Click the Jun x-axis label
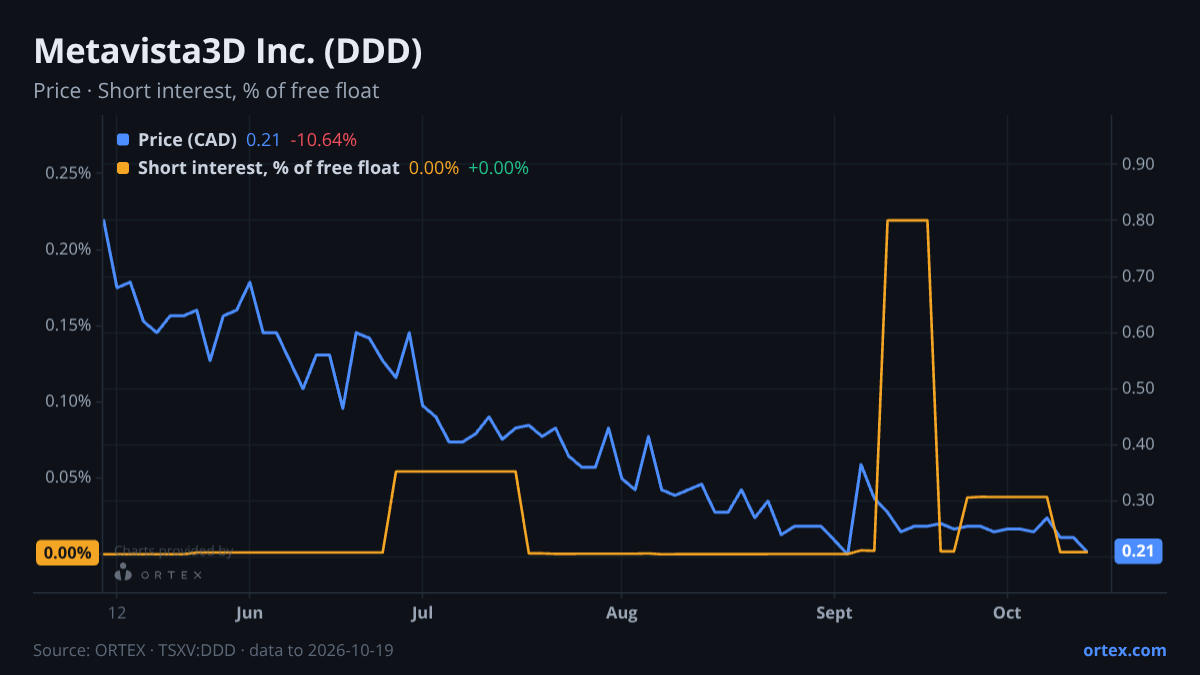 [x=249, y=613]
